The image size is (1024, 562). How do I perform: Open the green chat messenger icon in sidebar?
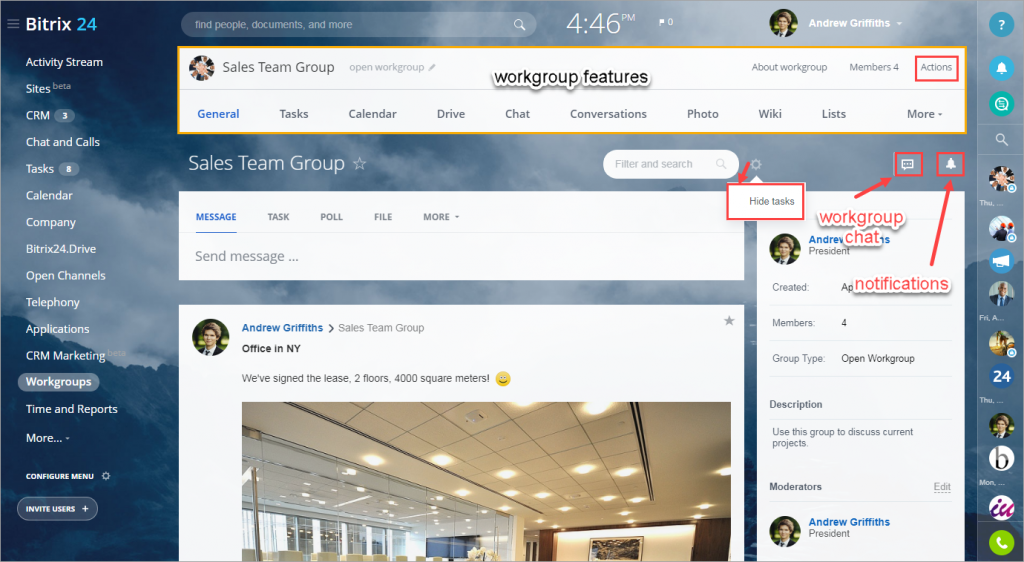(1001, 103)
